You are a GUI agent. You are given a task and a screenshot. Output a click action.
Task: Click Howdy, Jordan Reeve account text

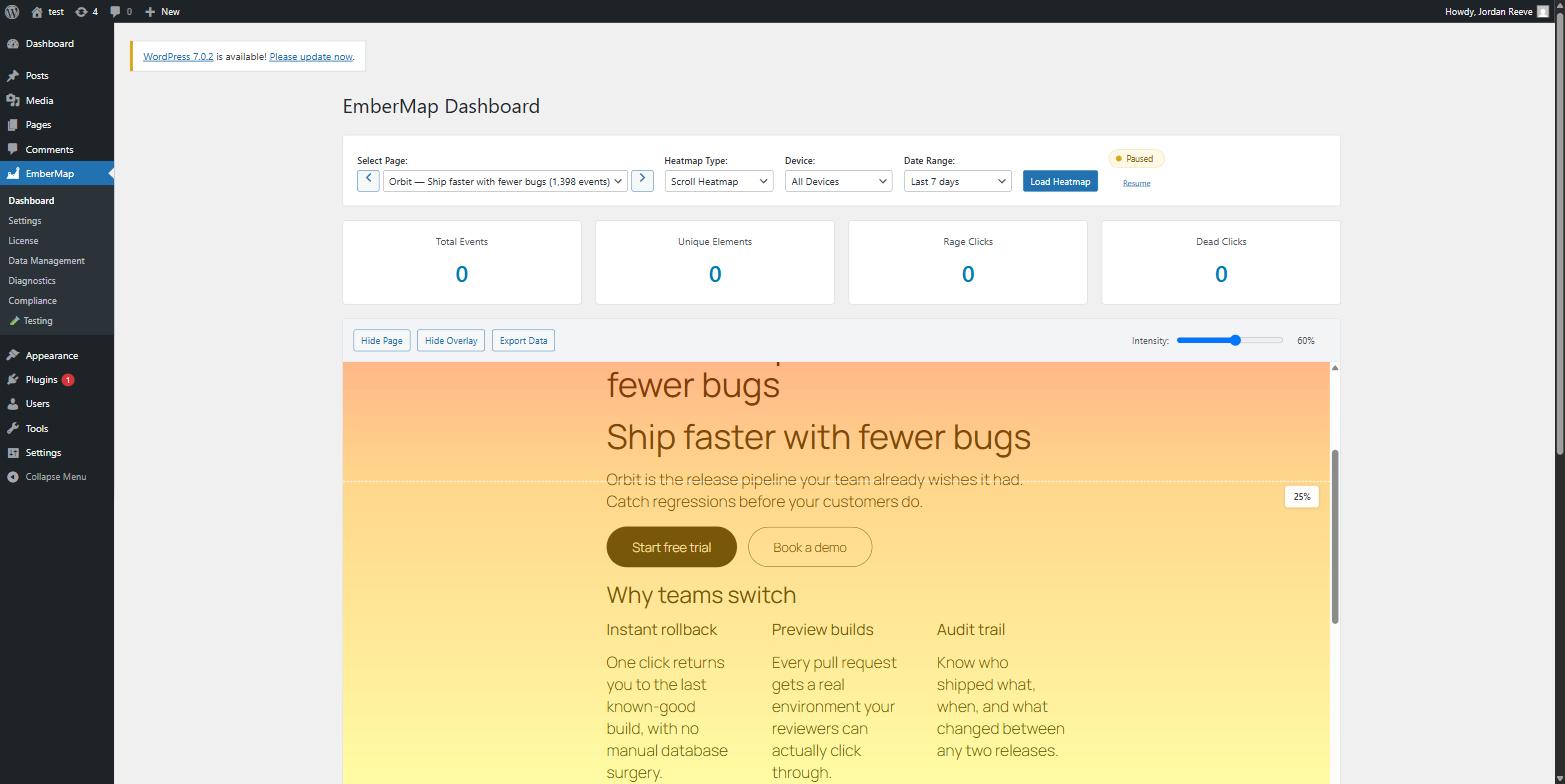pos(1489,12)
